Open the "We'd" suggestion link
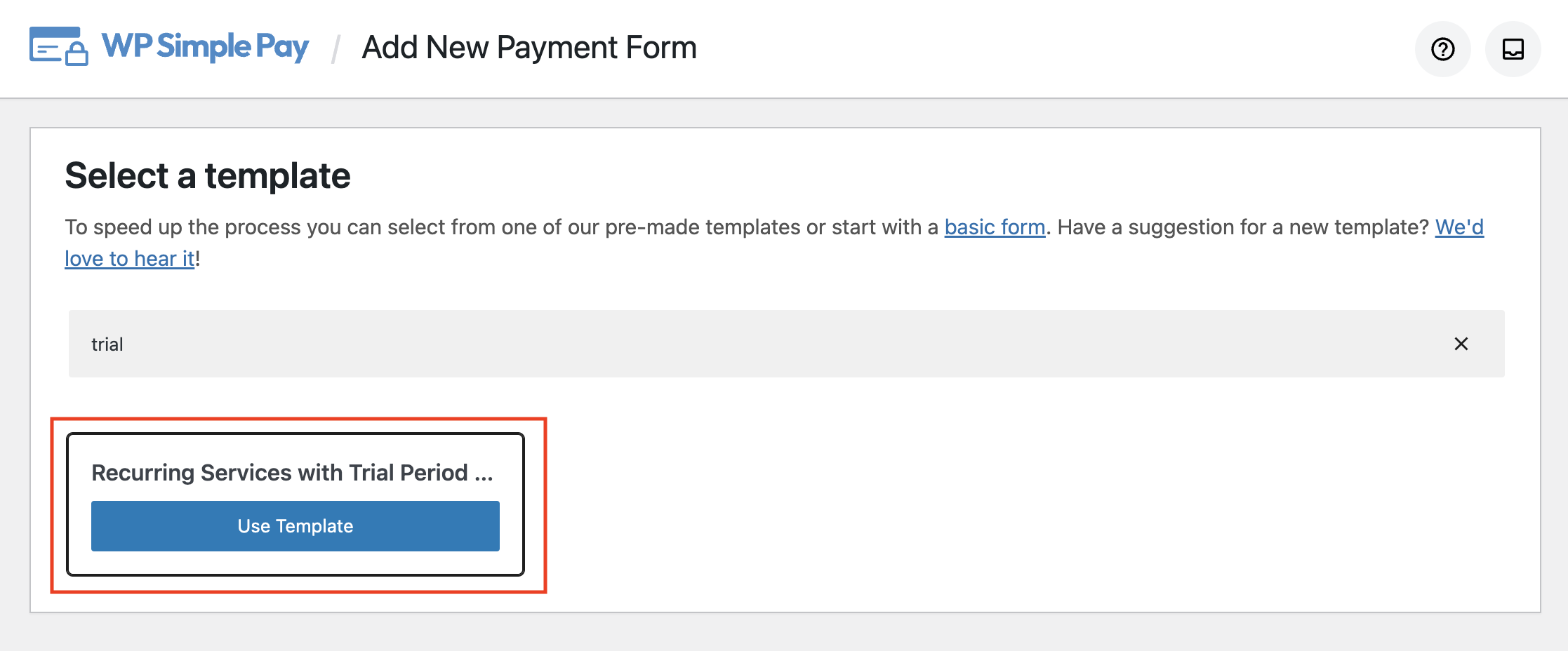 pos(1459,227)
